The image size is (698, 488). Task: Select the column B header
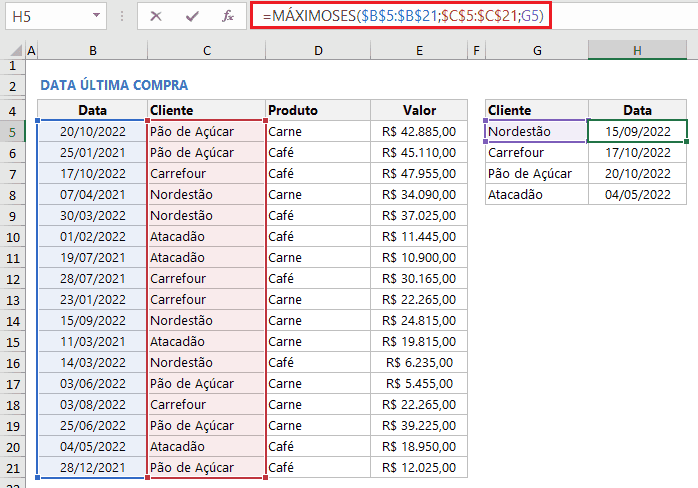(x=92, y=51)
